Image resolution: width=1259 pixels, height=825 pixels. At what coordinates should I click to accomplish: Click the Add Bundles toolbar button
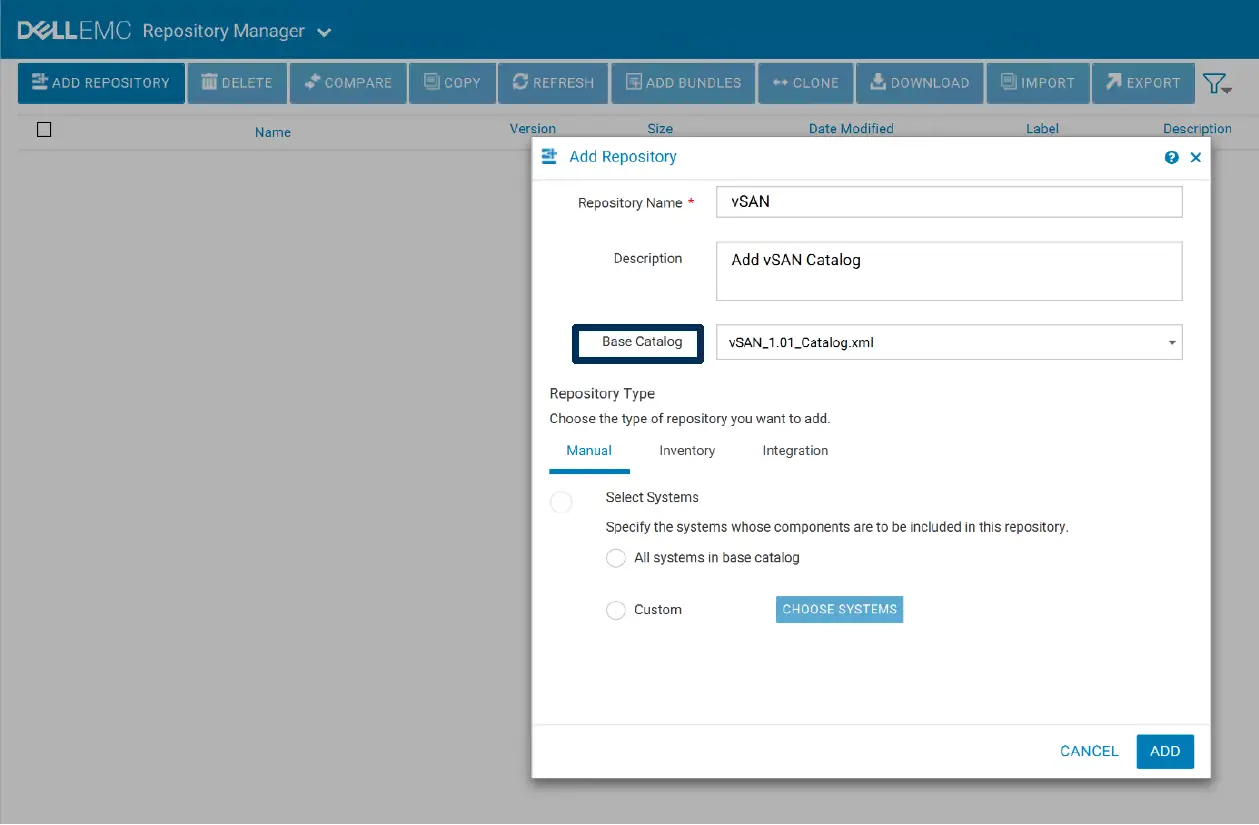pyautogui.click(x=683, y=83)
